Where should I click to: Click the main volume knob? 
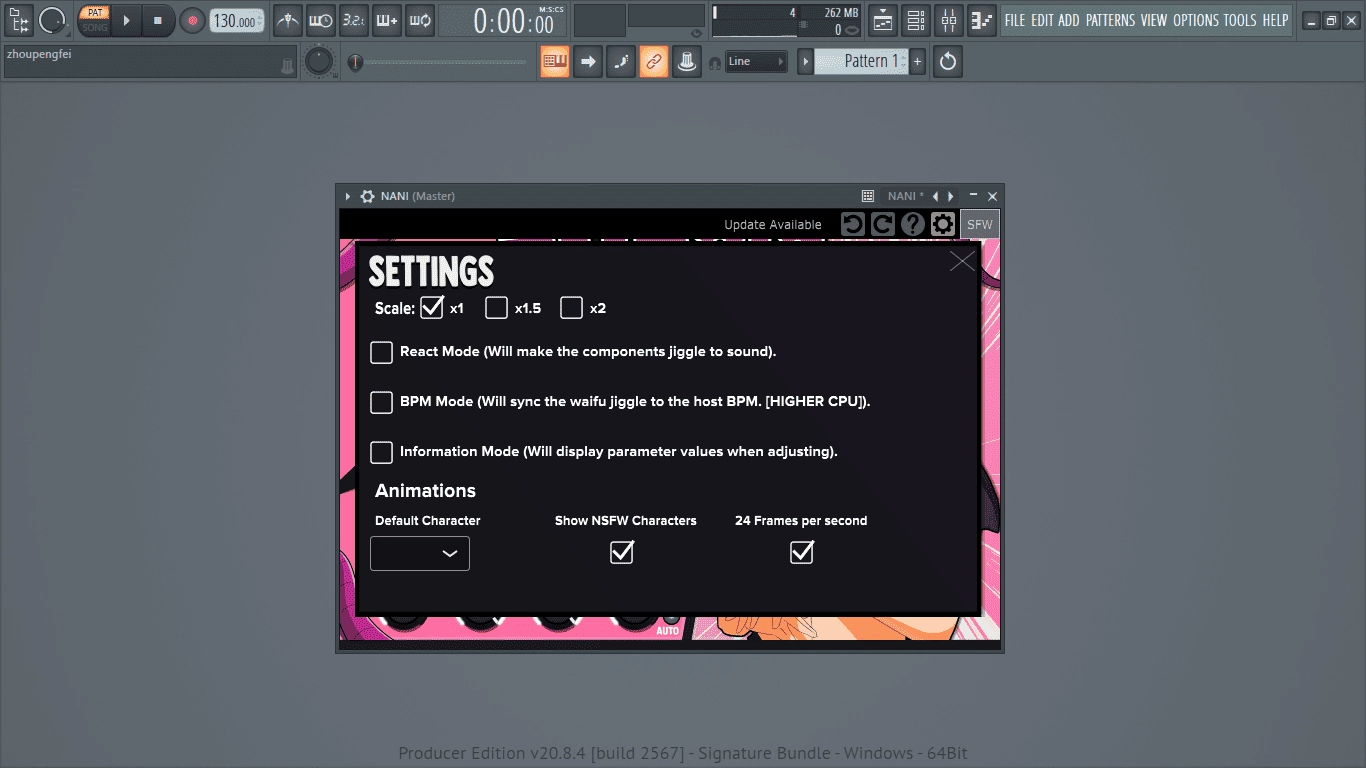click(x=52, y=20)
